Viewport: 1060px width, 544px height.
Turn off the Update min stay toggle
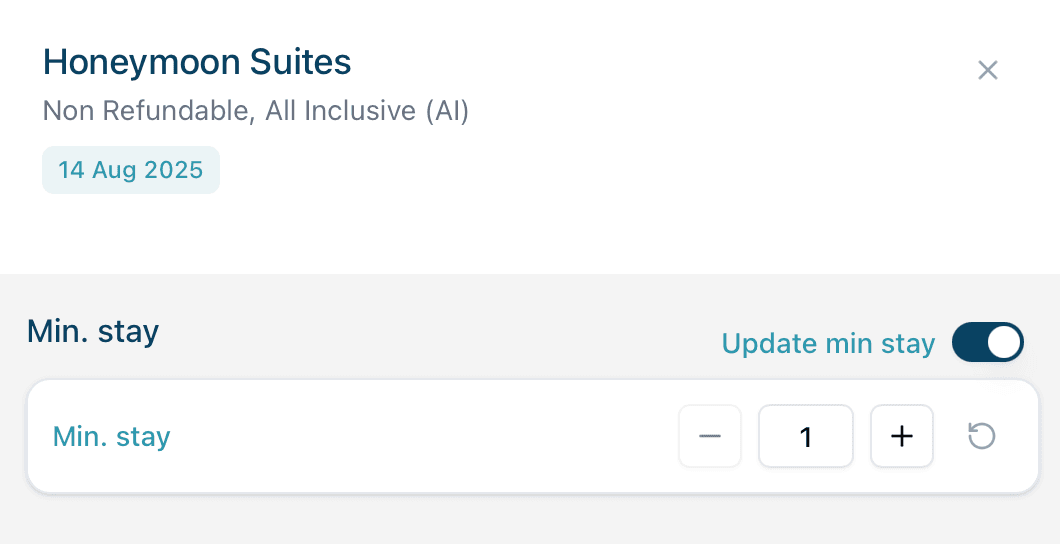coord(988,343)
